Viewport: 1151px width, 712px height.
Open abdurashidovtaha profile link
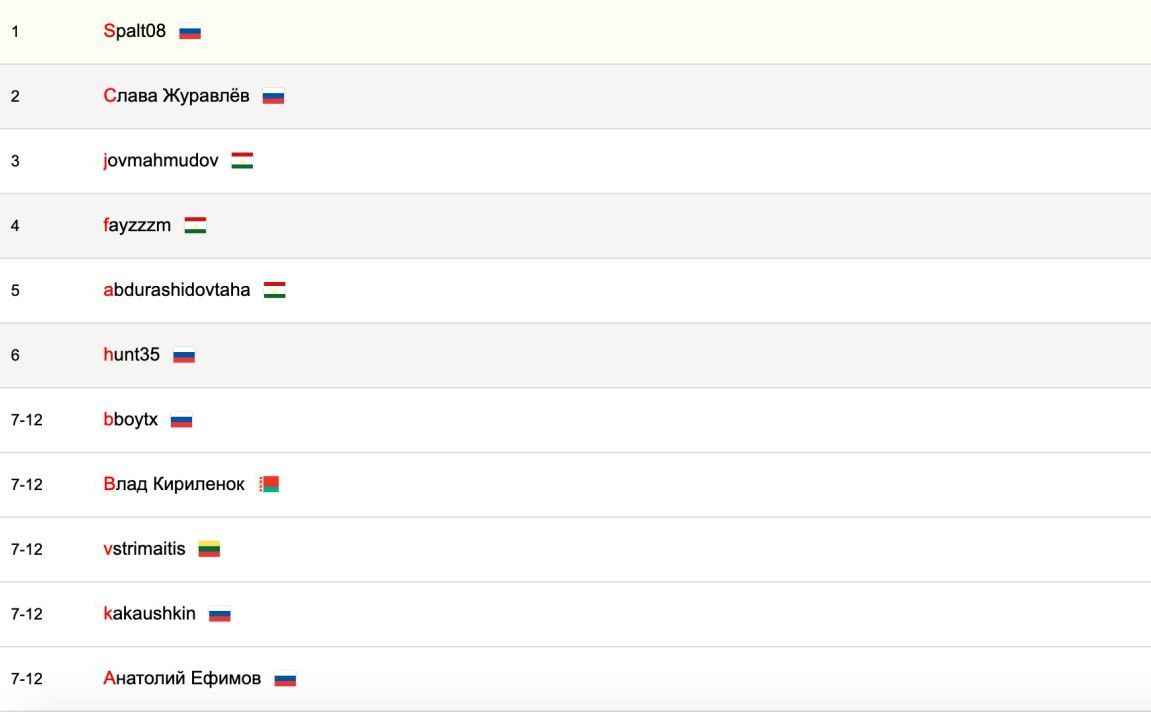coord(176,289)
